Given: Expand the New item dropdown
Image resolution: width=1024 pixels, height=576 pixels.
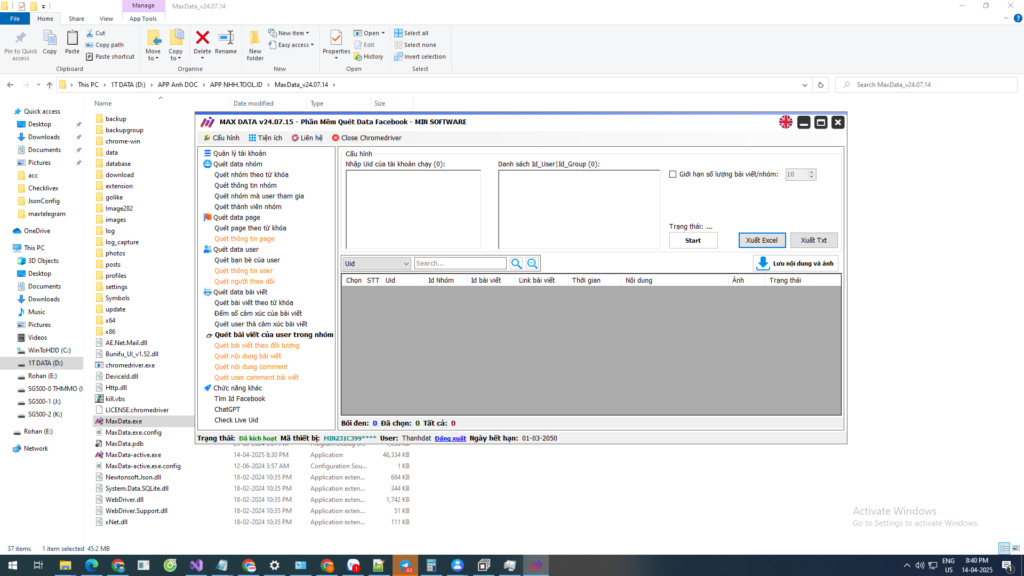Looking at the screenshot, I should [x=294, y=33].
